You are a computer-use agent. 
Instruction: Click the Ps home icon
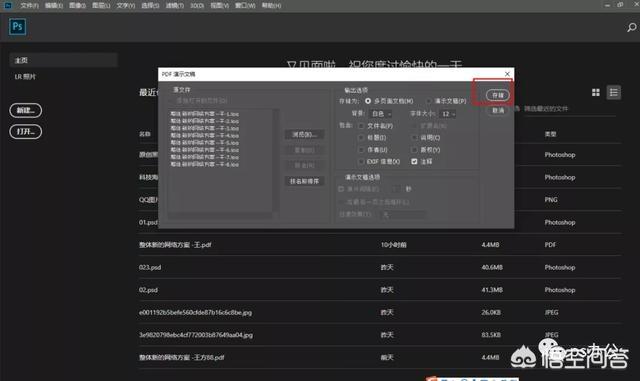(18, 27)
